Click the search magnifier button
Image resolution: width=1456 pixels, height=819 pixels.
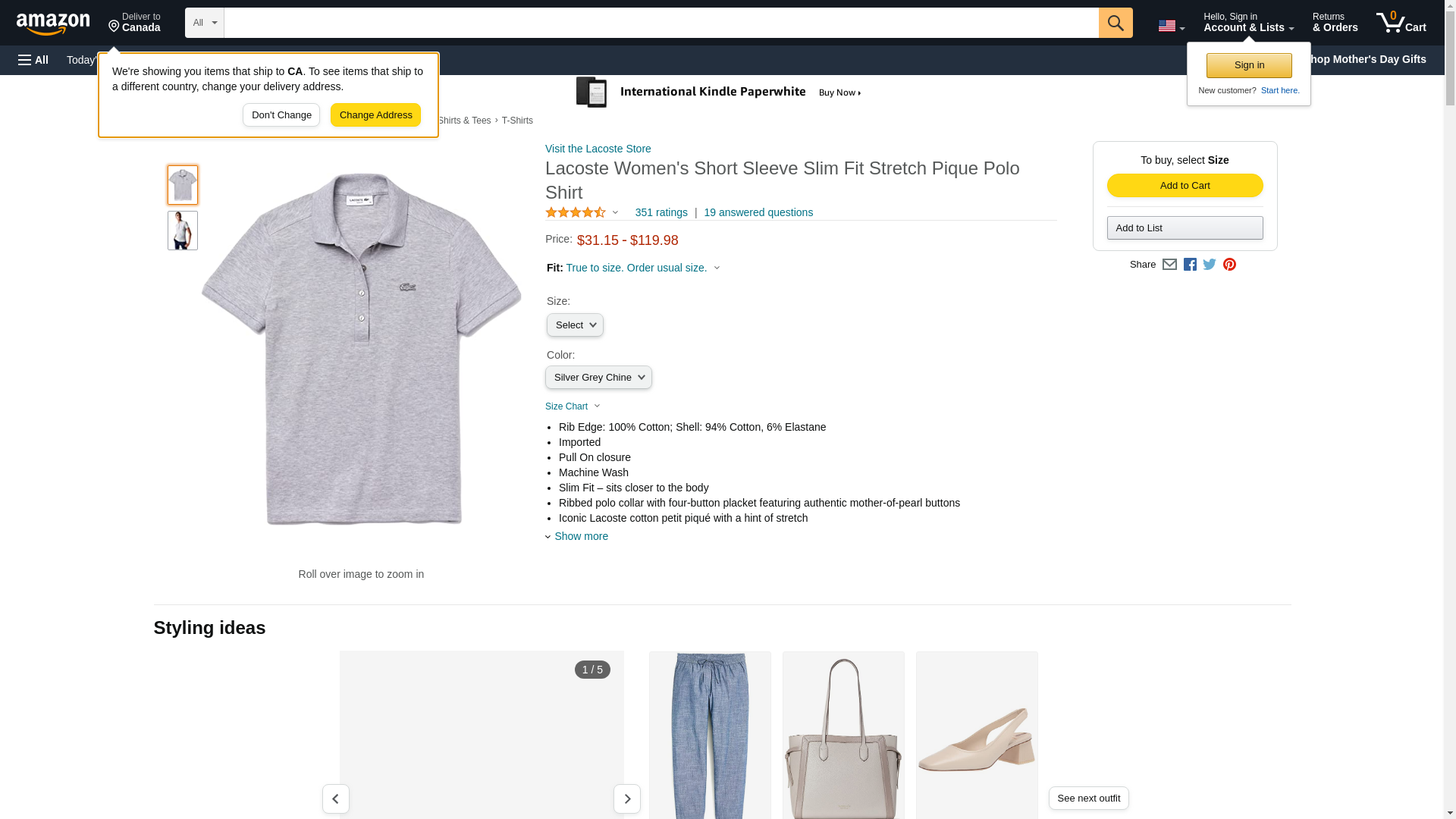coord(1115,23)
